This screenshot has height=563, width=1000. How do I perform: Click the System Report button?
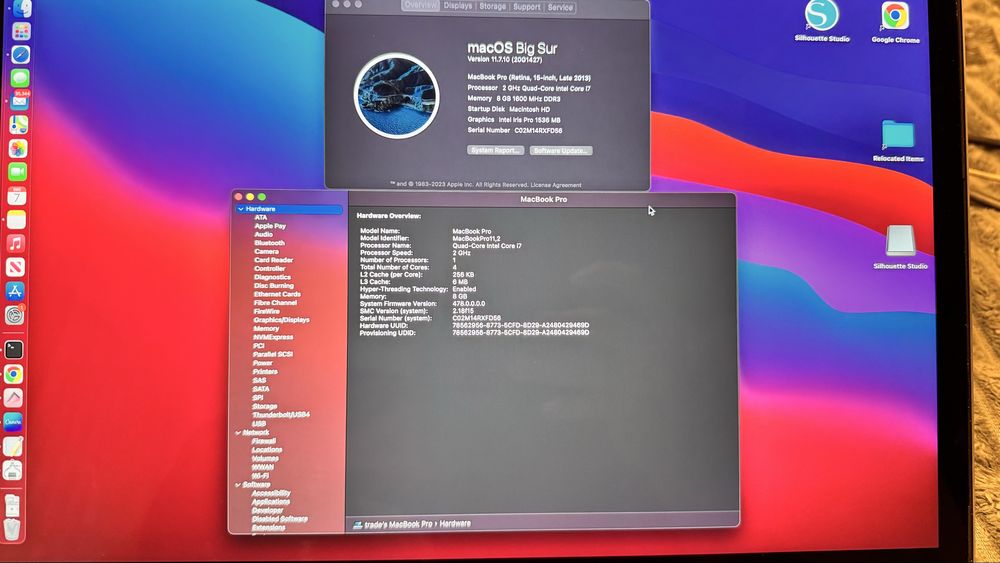(496, 150)
